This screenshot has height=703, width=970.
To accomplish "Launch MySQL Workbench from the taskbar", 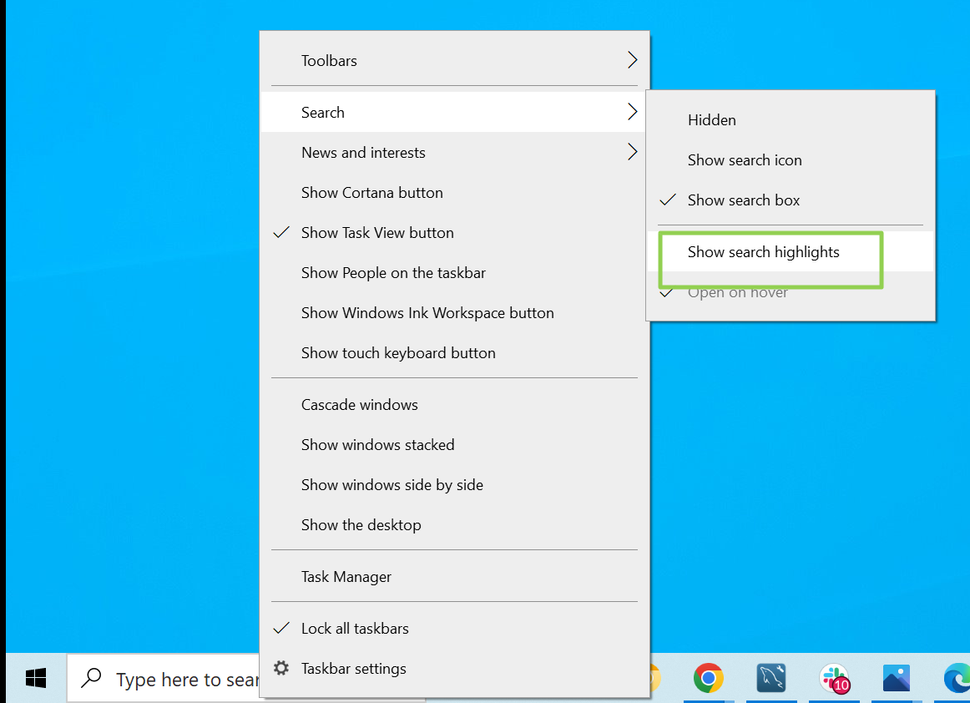I will (x=771, y=677).
